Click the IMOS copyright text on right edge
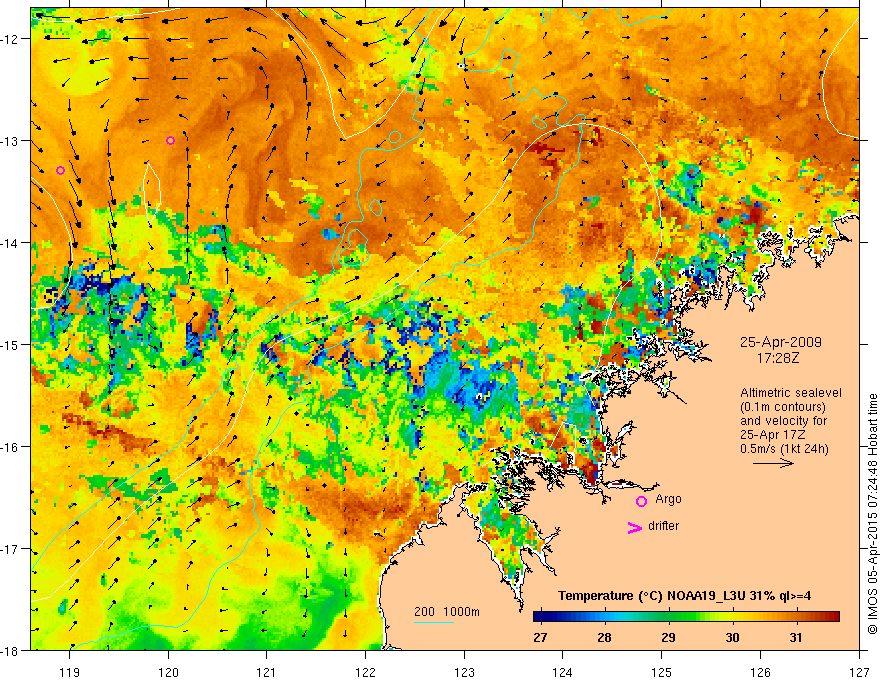Screen dimensions: 880x680 tap(871, 500)
